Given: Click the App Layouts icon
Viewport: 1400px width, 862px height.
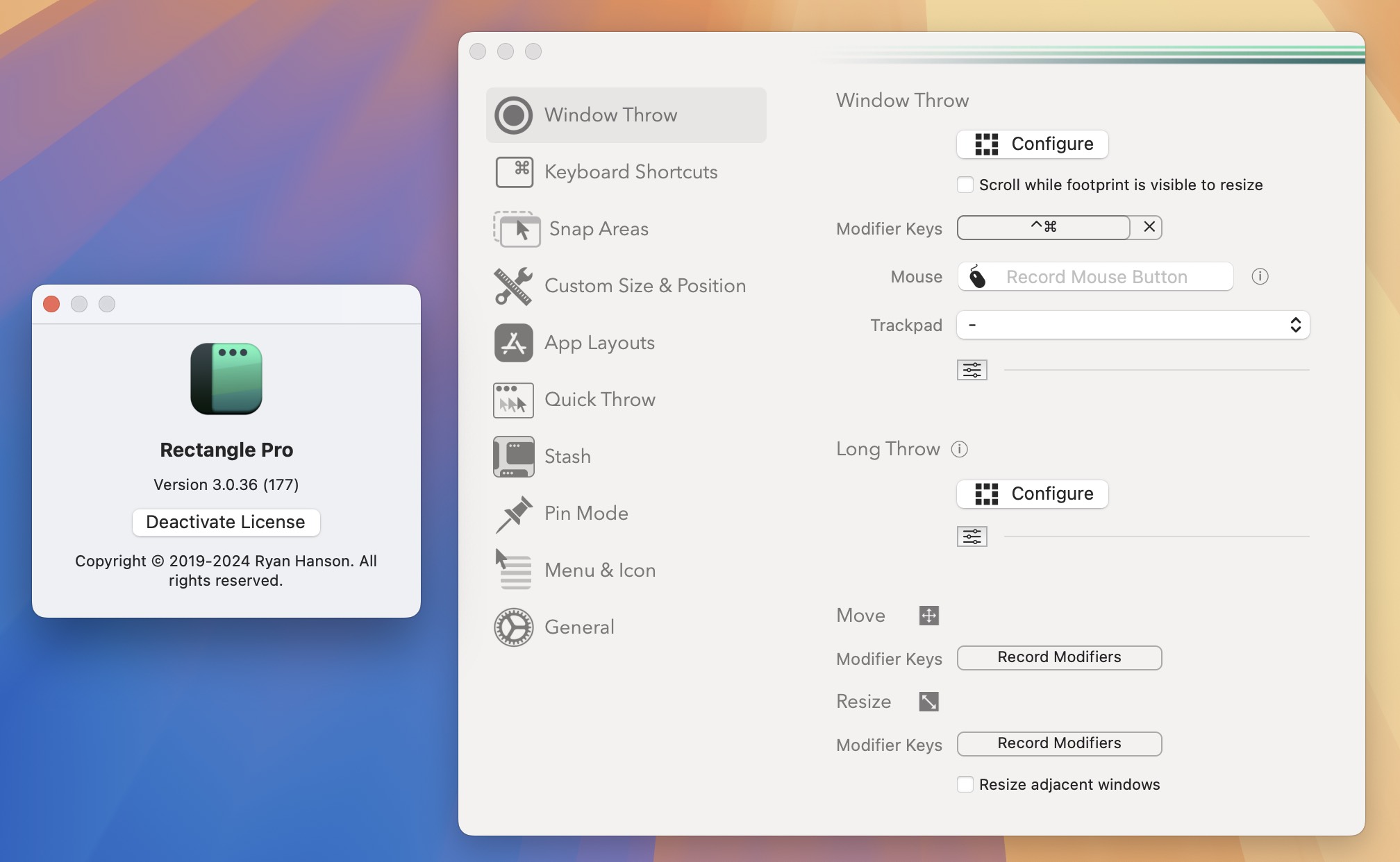Looking at the screenshot, I should [x=513, y=343].
